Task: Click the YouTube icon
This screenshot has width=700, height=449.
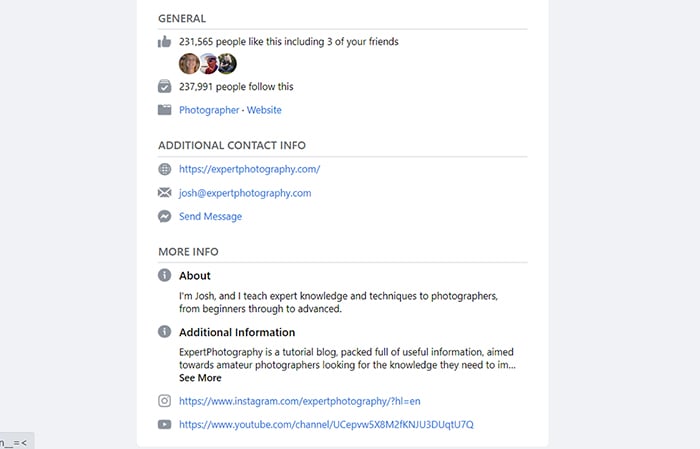Action: (x=164, y=424)
